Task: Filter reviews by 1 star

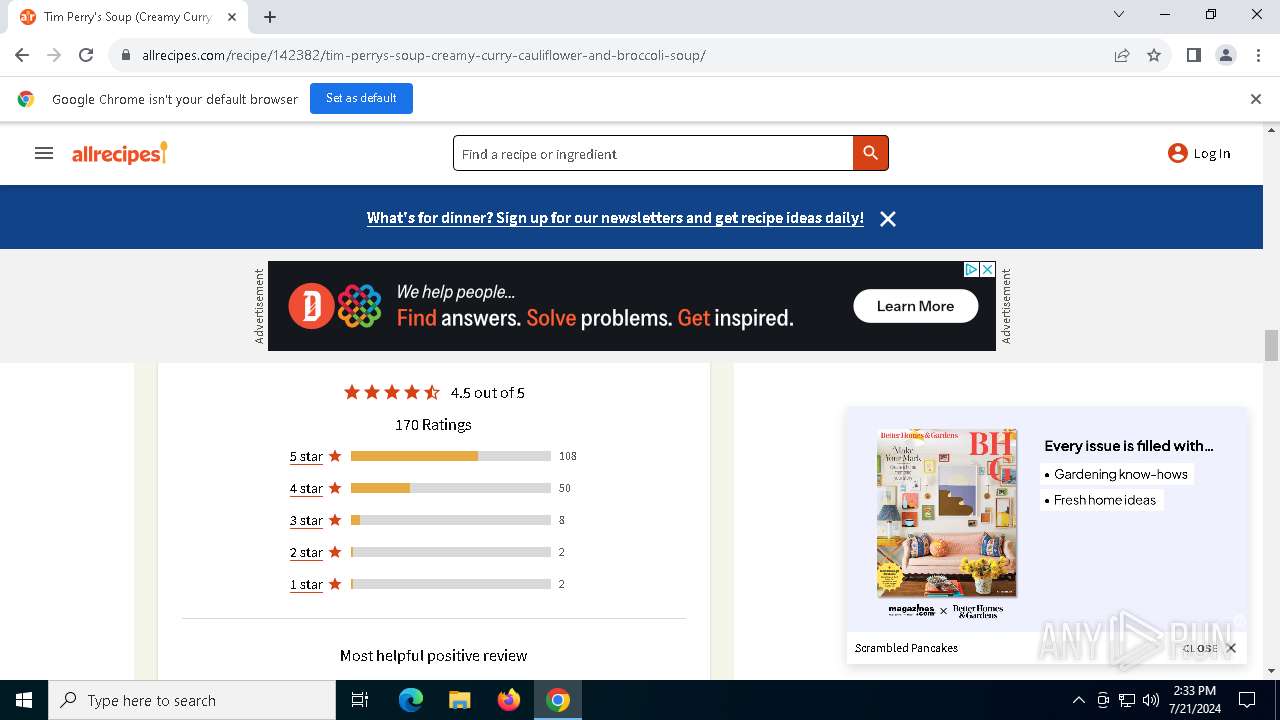Action: click(306, 584)
